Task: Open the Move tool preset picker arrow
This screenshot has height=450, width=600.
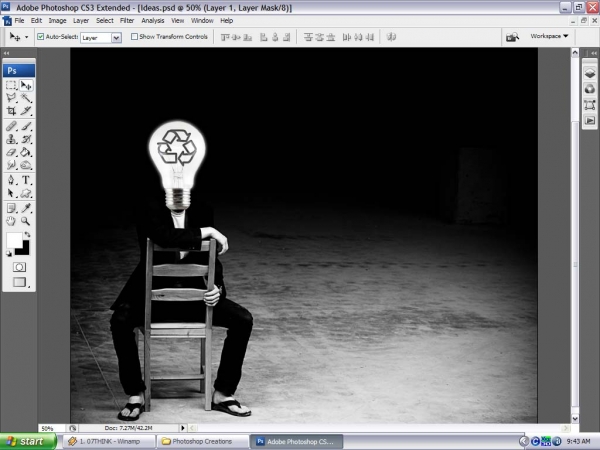Action: (x=26, y=37)
